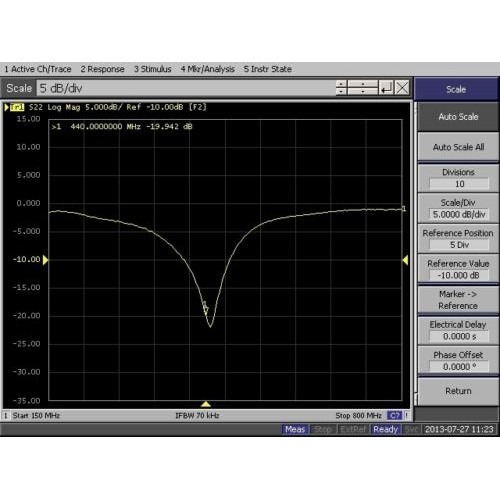Click the channel 1 indicator beside Start

5,416
